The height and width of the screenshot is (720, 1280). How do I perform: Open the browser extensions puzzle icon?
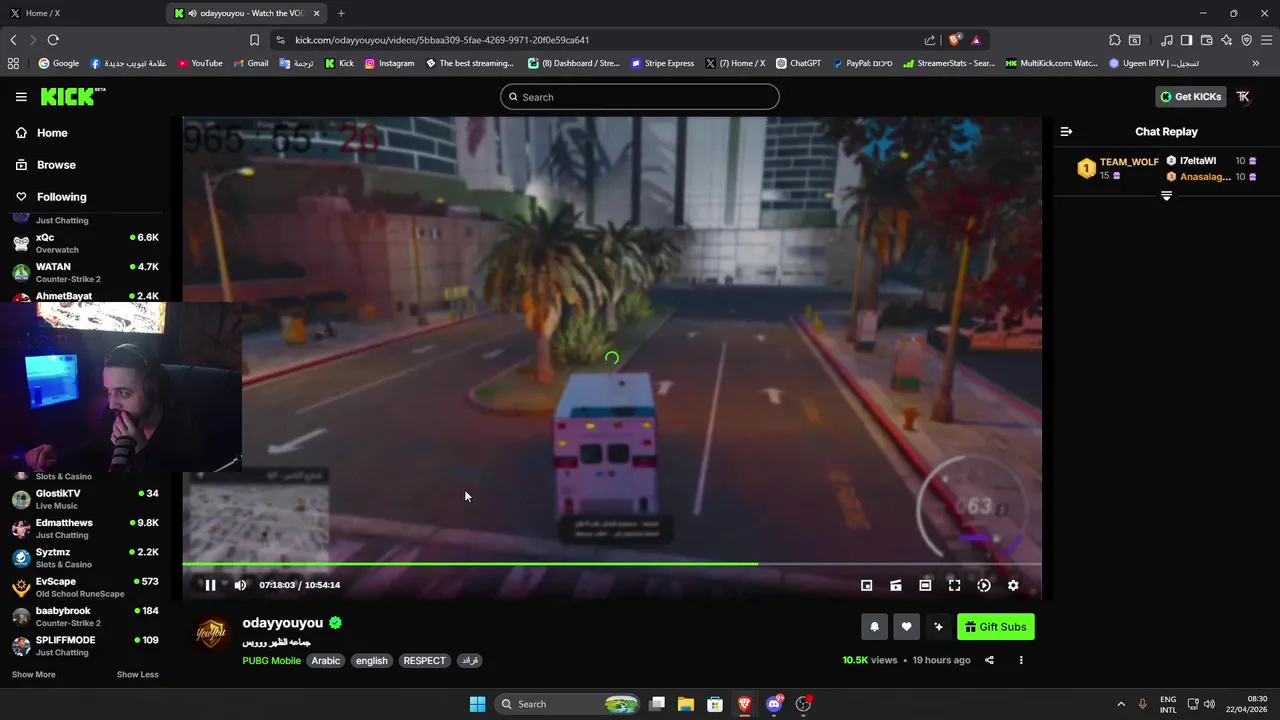coord(1114,40)
